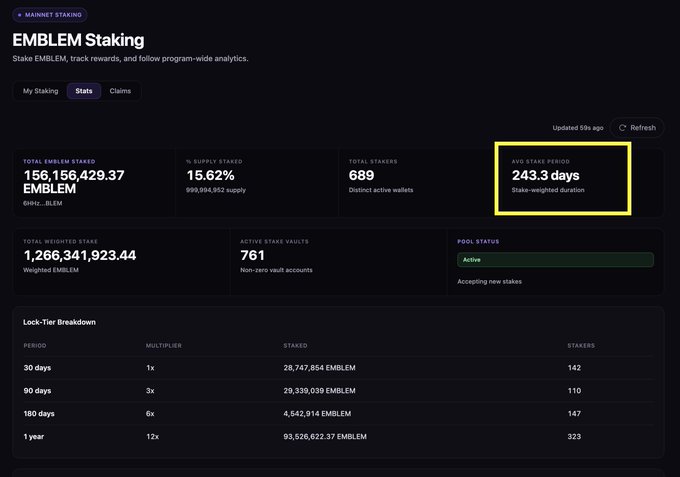Click the MAINNET STAKING badge
Screen dimensions: 680x477
click(49, 15)
